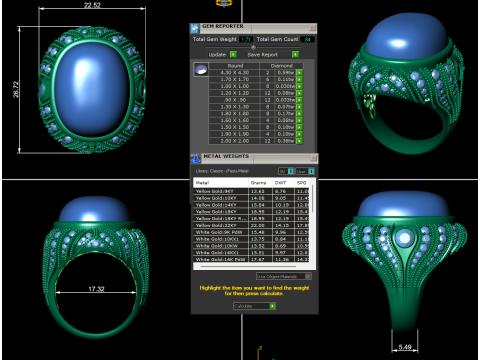Viewport: 480px width, 360px height.
Task: Click the Diamond column header in gem table
Action: click(282, 66)
